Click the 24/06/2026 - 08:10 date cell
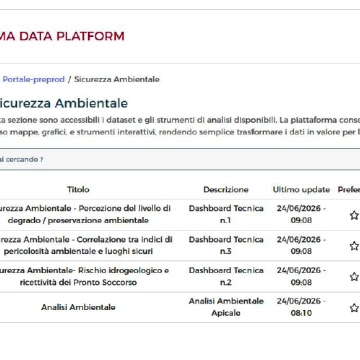 coord(301,307)
